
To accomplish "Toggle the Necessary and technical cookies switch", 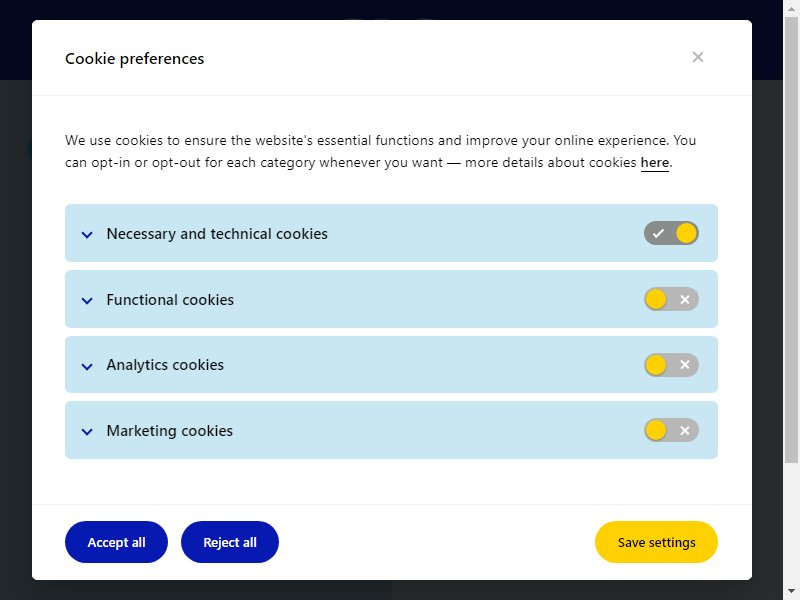I will coord(671,233).
